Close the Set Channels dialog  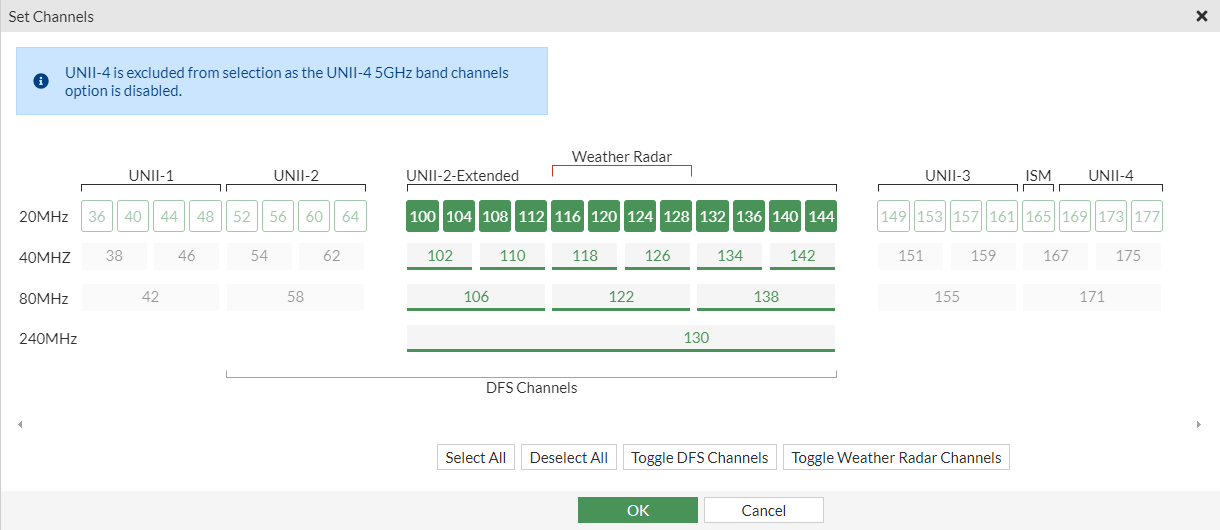click(x=1201, y=16)
